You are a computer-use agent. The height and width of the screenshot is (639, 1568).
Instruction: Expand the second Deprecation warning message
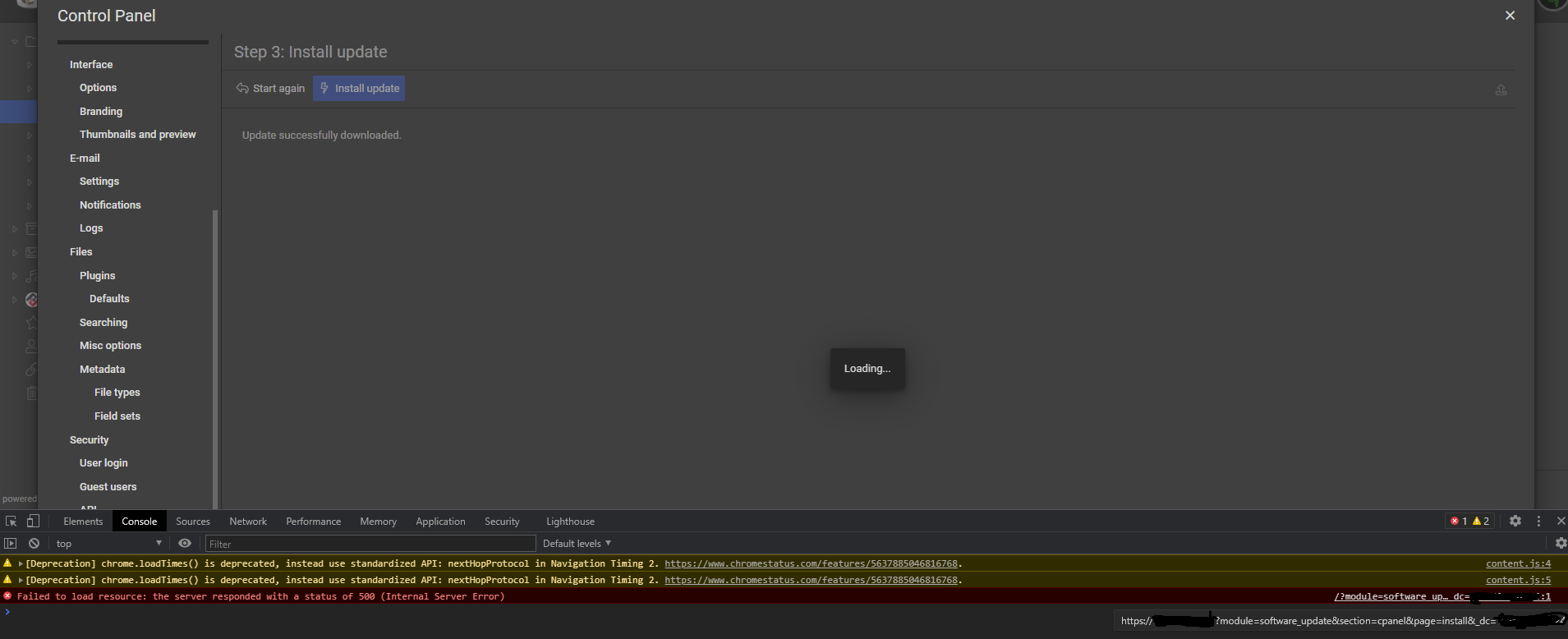pyautogui.click(x=21, y=581)
